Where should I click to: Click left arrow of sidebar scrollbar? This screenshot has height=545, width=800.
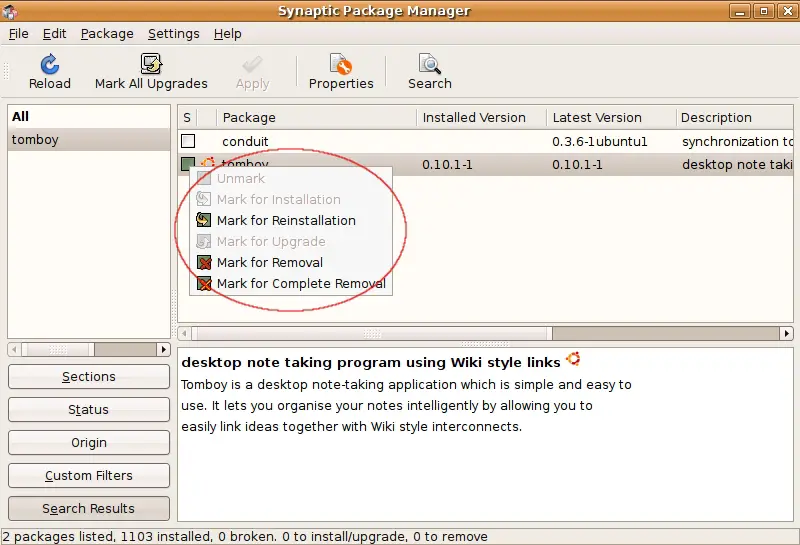tap(14, 350)
